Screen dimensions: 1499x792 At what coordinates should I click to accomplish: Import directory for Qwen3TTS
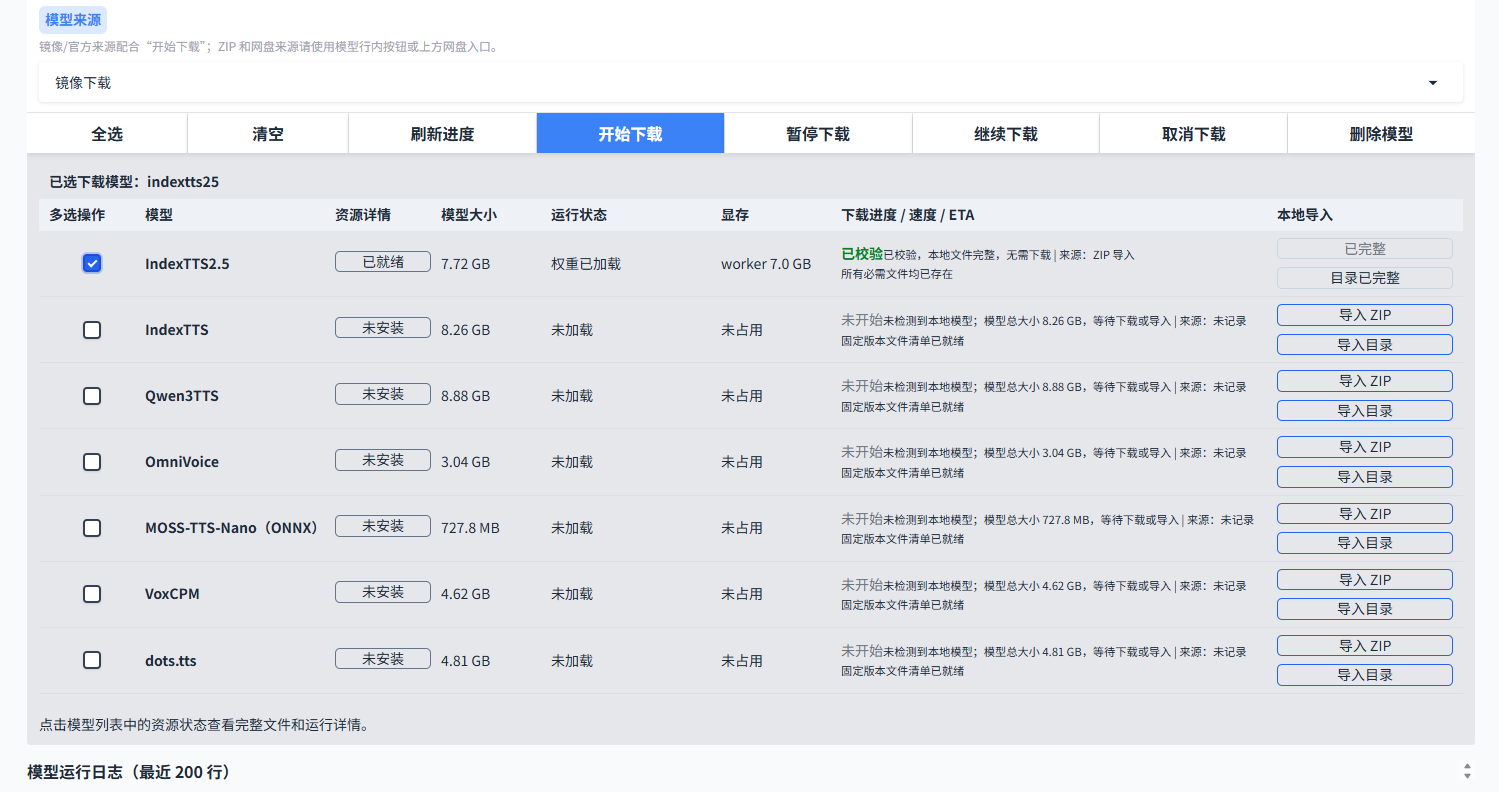pos(1365,411)
